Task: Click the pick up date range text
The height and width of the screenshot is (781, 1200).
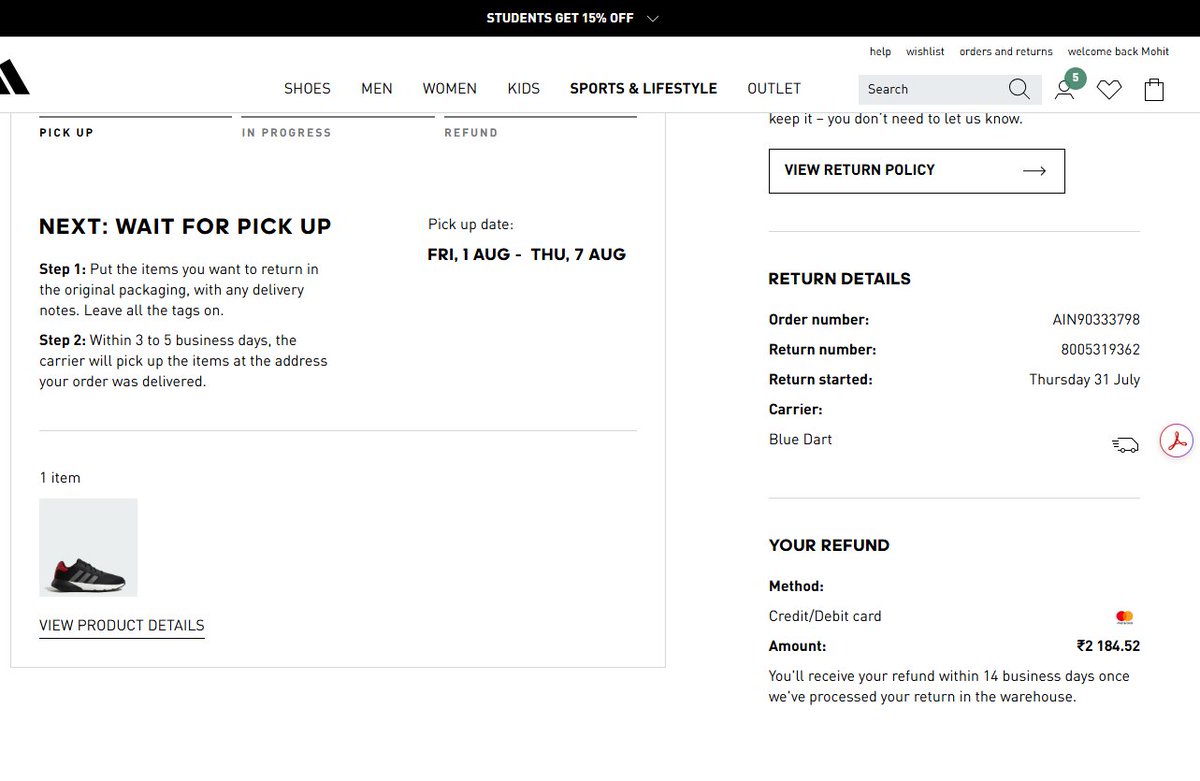Action: click(x=526, y=254)
